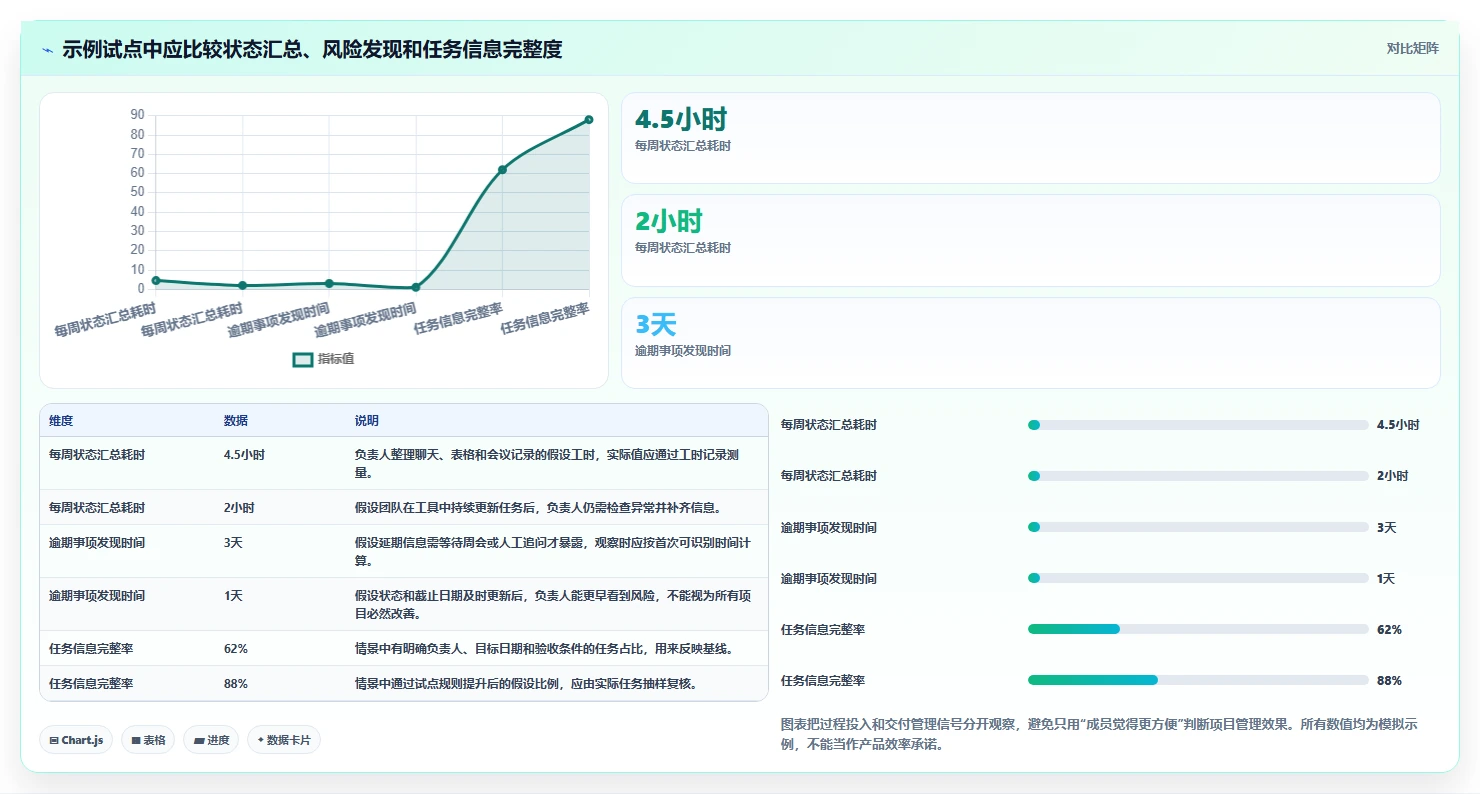Click the progress bar labeled 3天
The height and width of the screenshot is (794, 1480).
click(1198, 527)
